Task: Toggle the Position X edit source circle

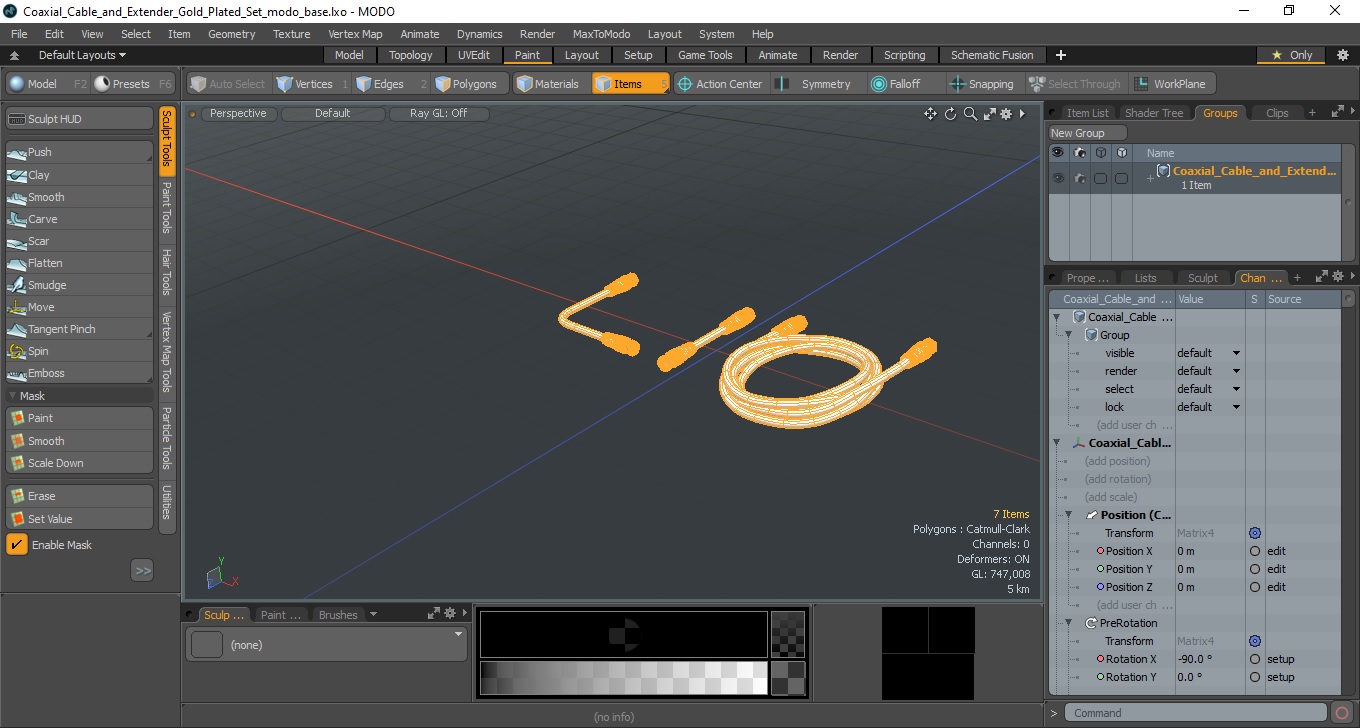Action: coord(1255,551)
